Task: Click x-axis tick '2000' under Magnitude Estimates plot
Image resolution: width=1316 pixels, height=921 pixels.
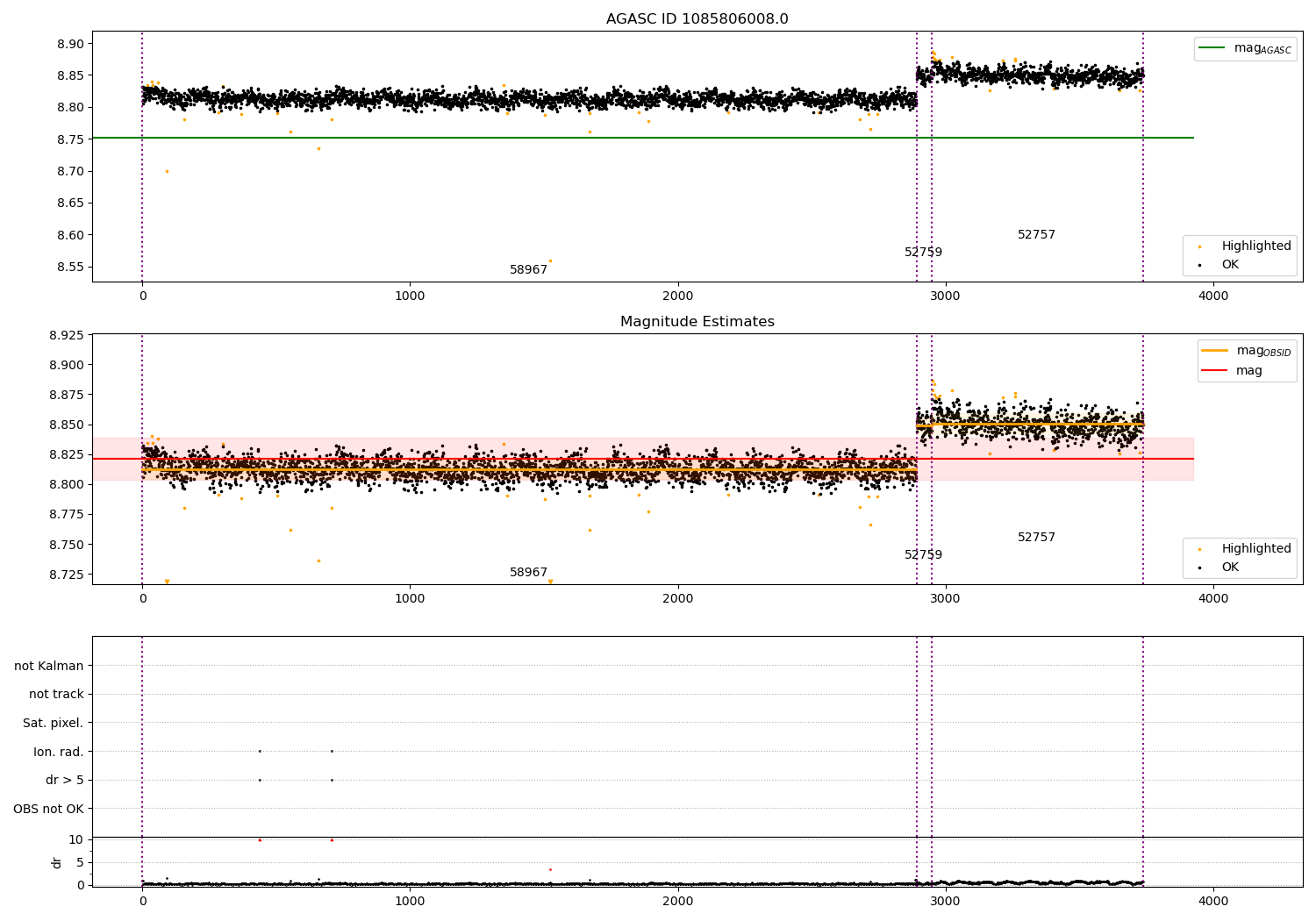Action: [x=677, y=599]
